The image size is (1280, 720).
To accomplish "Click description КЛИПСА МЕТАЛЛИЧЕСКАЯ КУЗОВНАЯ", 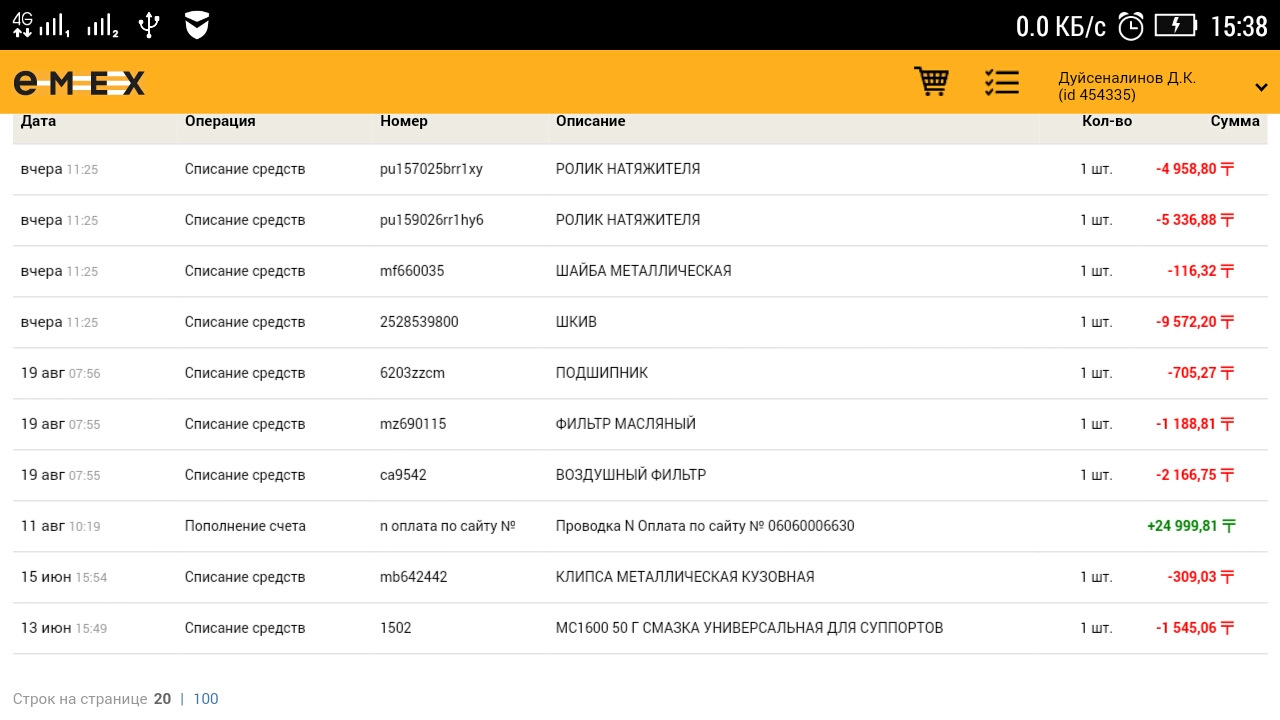I will [x=685, y=577].
